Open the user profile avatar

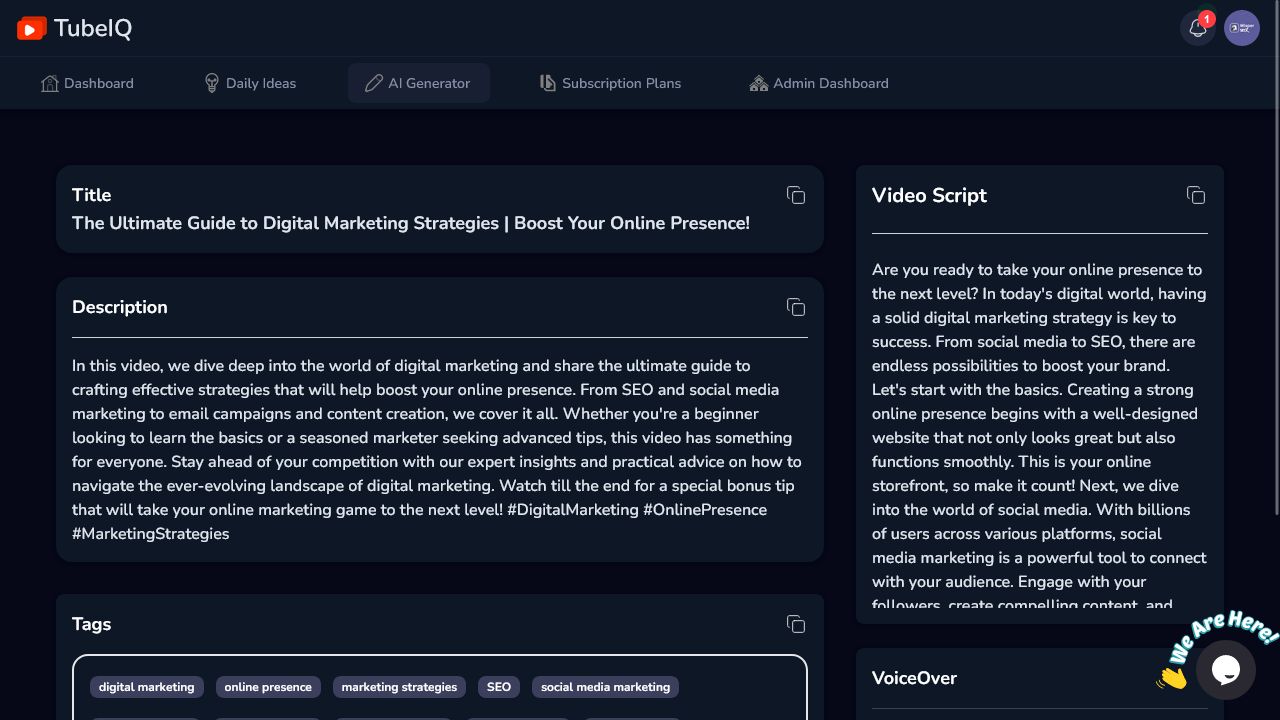[1242, 28]
